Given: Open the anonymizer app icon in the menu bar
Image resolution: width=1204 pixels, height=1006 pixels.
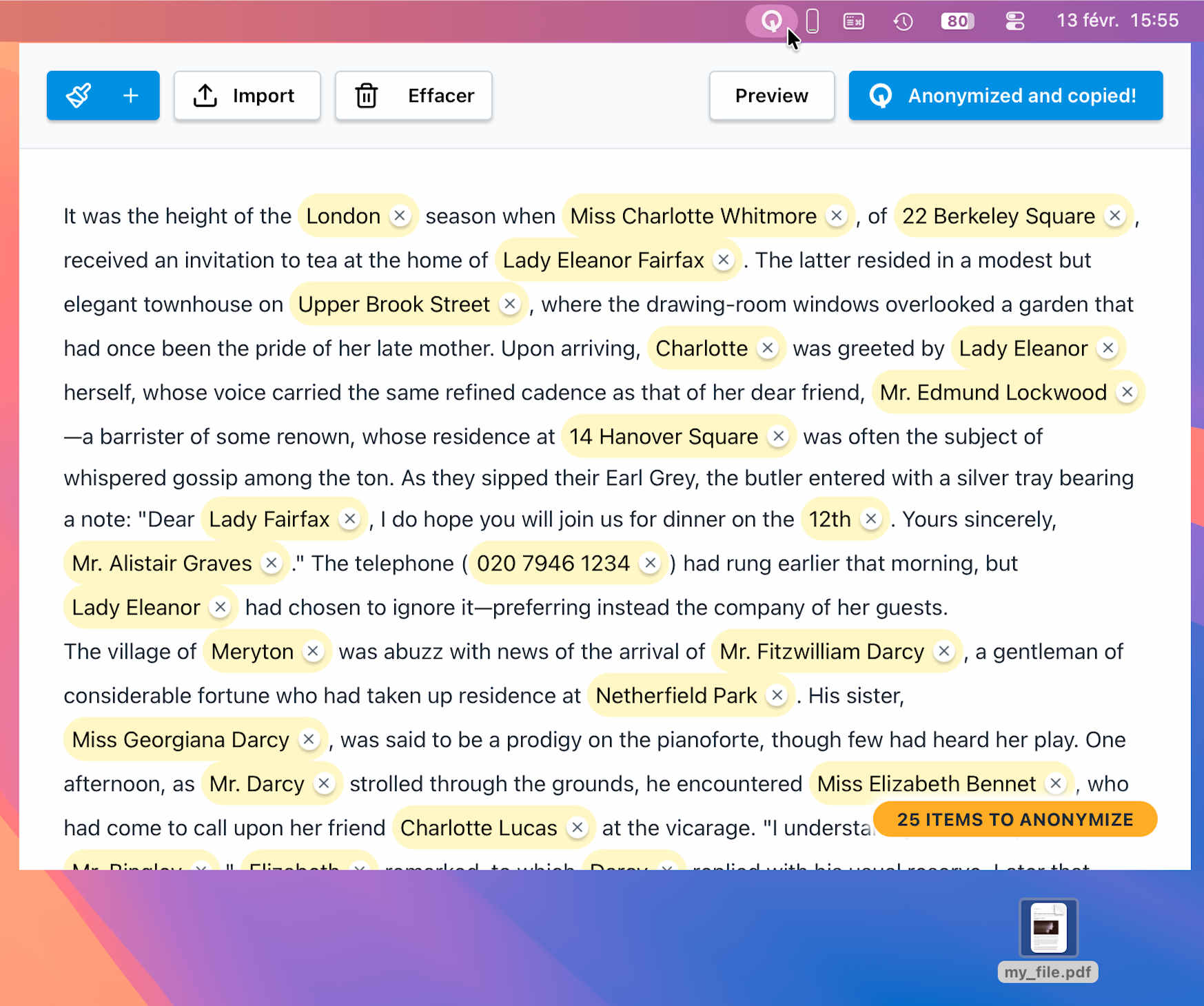Looking at the screenshot, I should (x=772, y=21).
